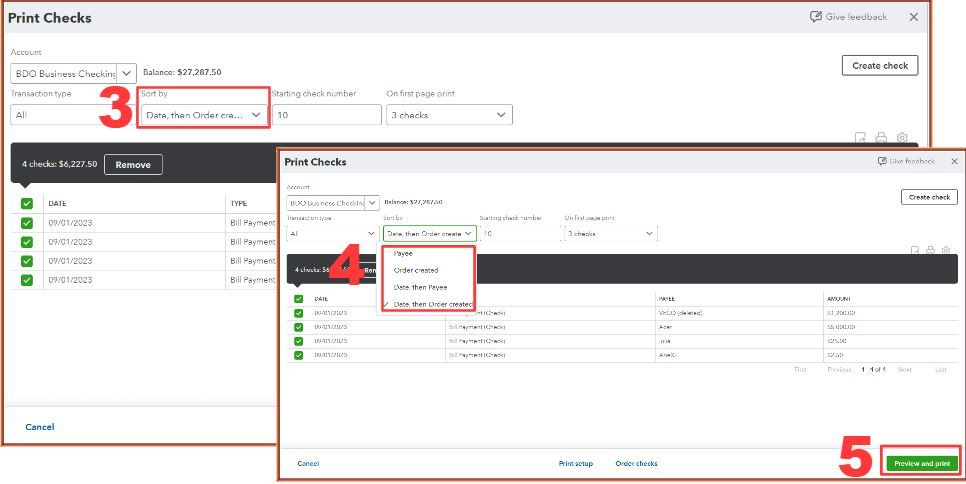The height and width of the screenshot is (484, 966).
Task: Click Give feedback icon in the larger background window
Action: coord(816,17)
